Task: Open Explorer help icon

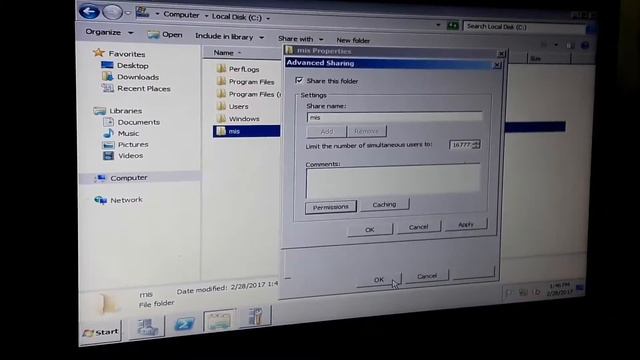Action: [x=585, y=45]
